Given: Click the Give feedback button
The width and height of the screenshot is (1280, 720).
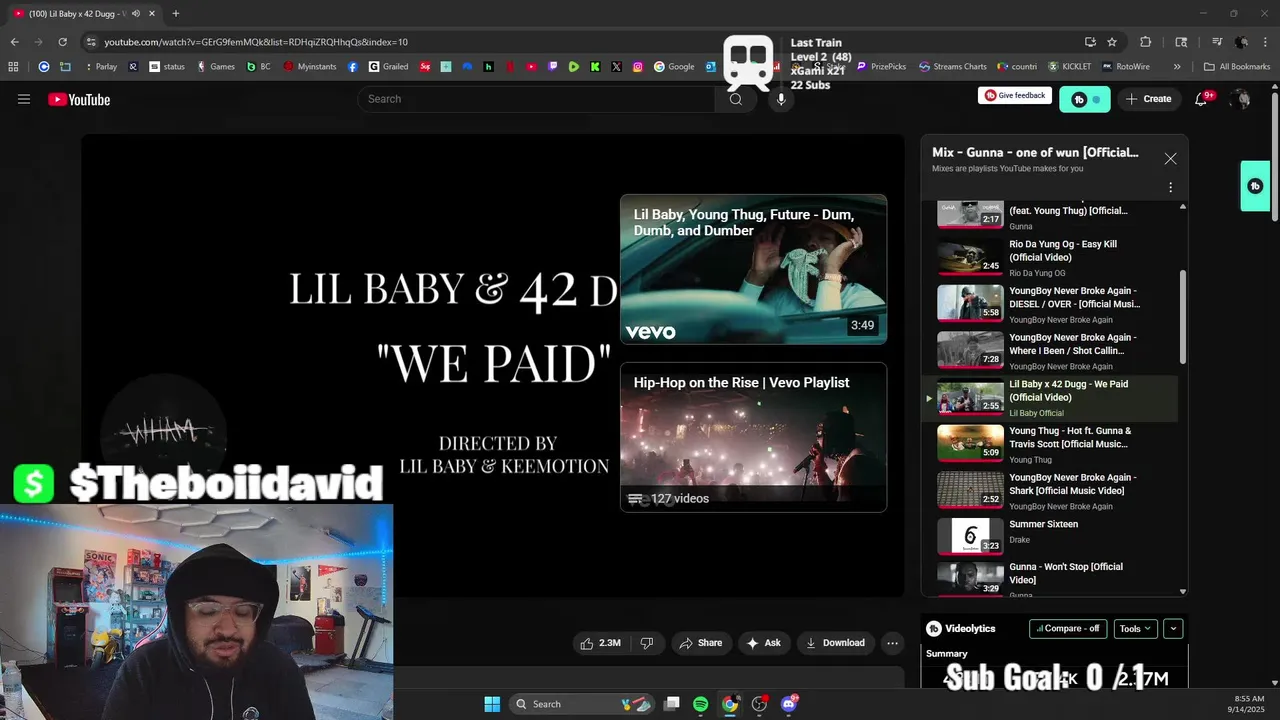Looking at the screenshot, I should pyautogui.click(x=1014, y=95).
